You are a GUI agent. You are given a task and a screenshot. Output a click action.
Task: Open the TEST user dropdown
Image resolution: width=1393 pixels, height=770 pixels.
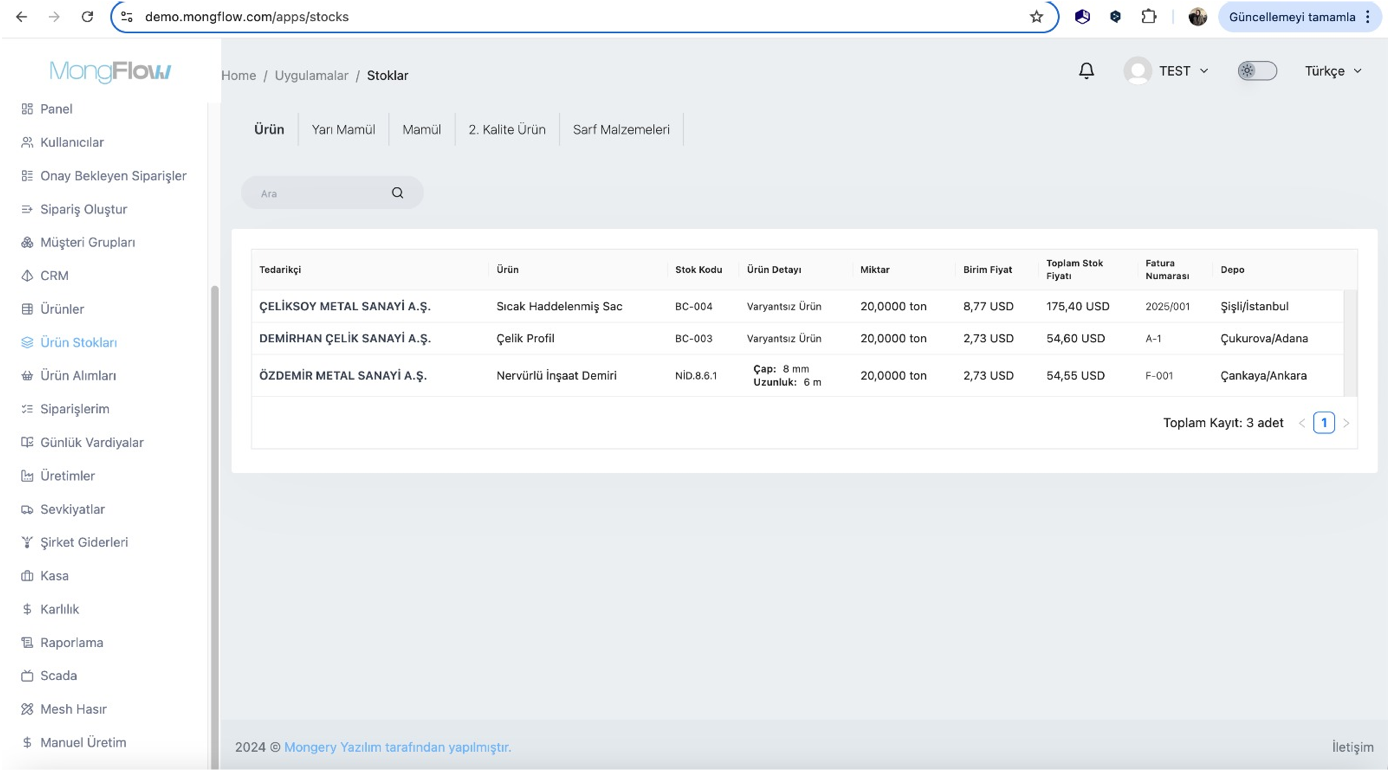(1167, 71)
